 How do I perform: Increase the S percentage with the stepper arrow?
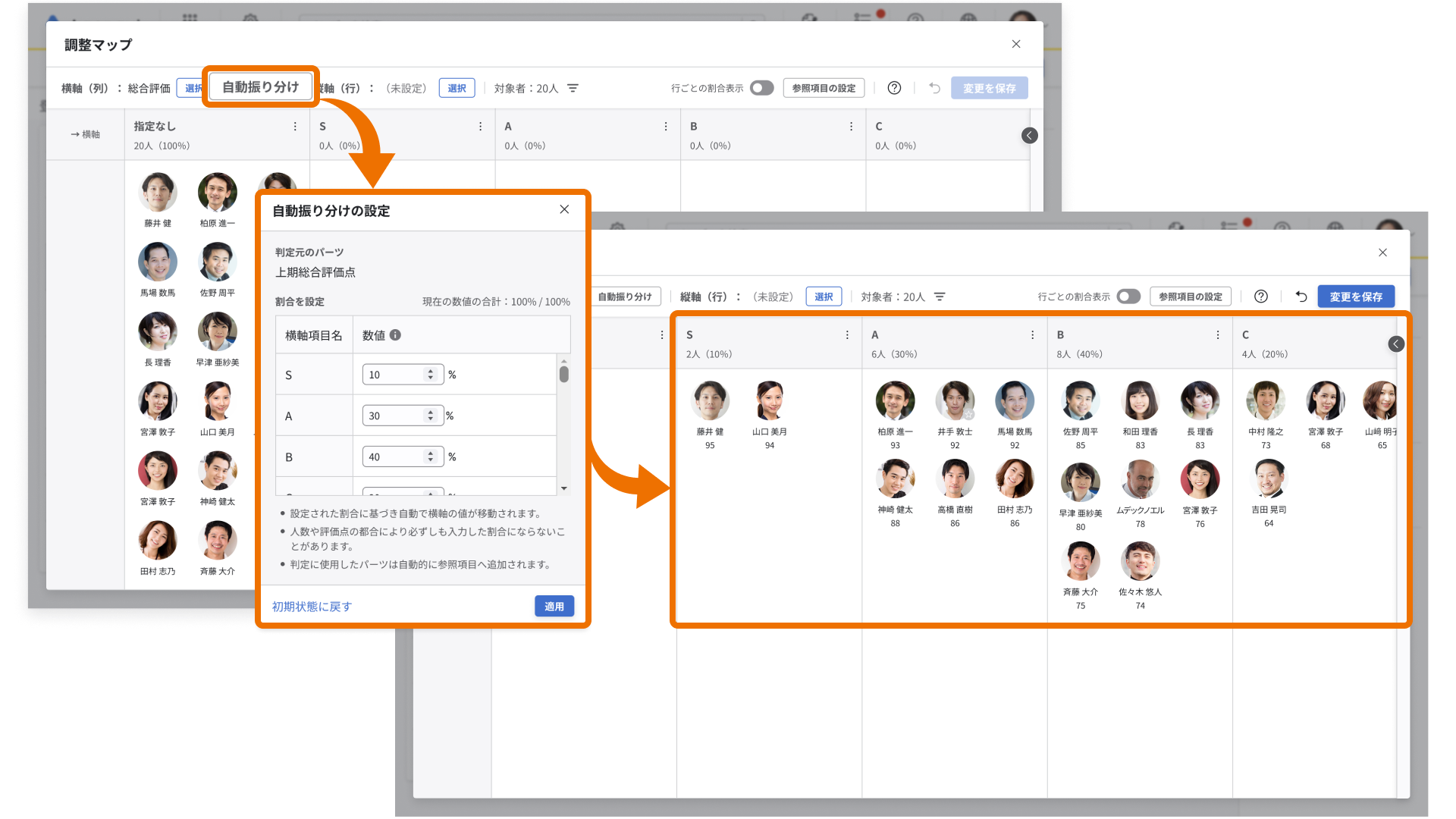coord(430,370)
